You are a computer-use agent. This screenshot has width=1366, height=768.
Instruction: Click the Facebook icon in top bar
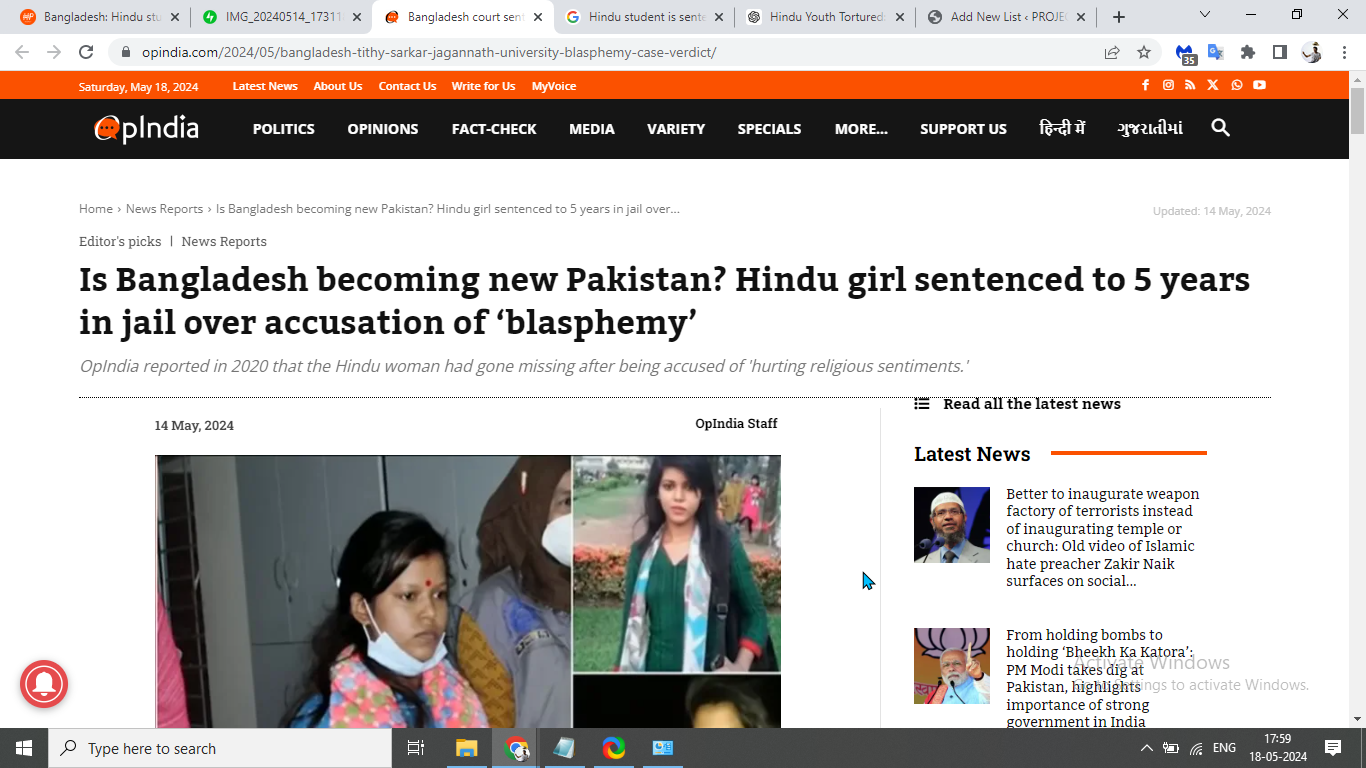point(1145,85)
